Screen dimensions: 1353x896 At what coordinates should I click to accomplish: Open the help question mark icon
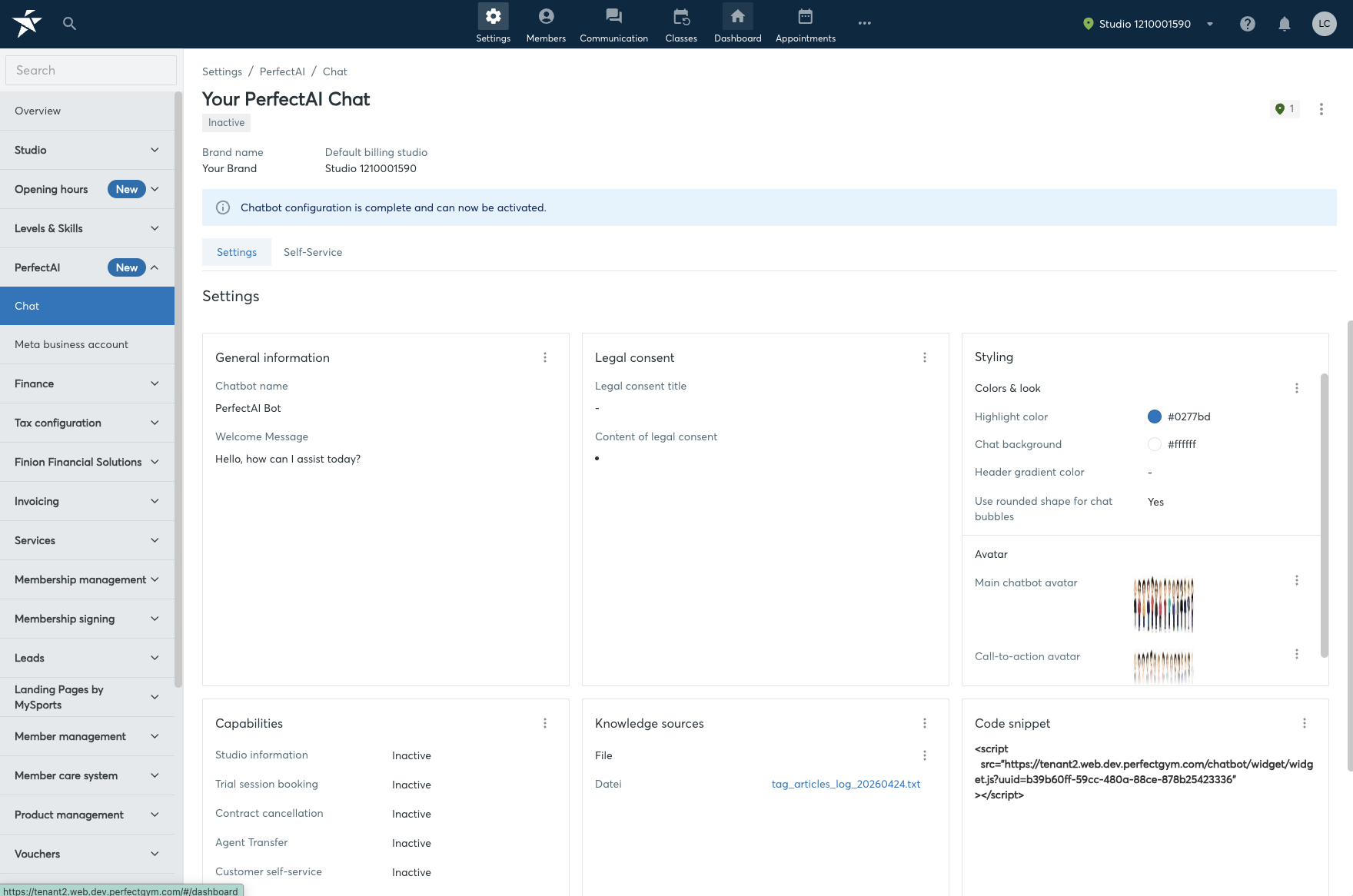[x=1248, y=24]
